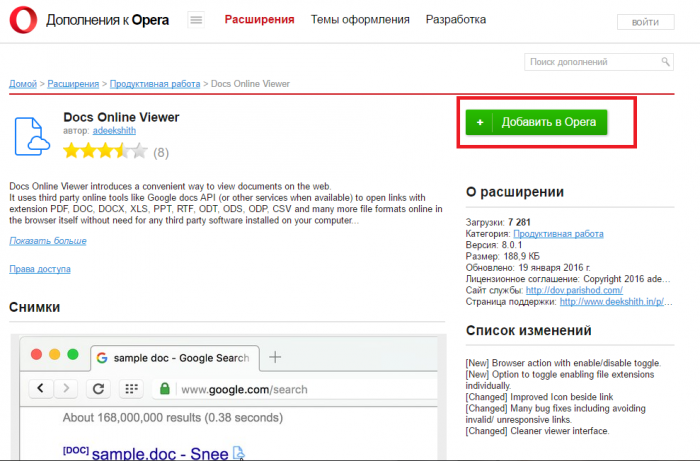Expand description with Показать больше
The height and width of the screenshot is (461, 700).
coord(47,241)
